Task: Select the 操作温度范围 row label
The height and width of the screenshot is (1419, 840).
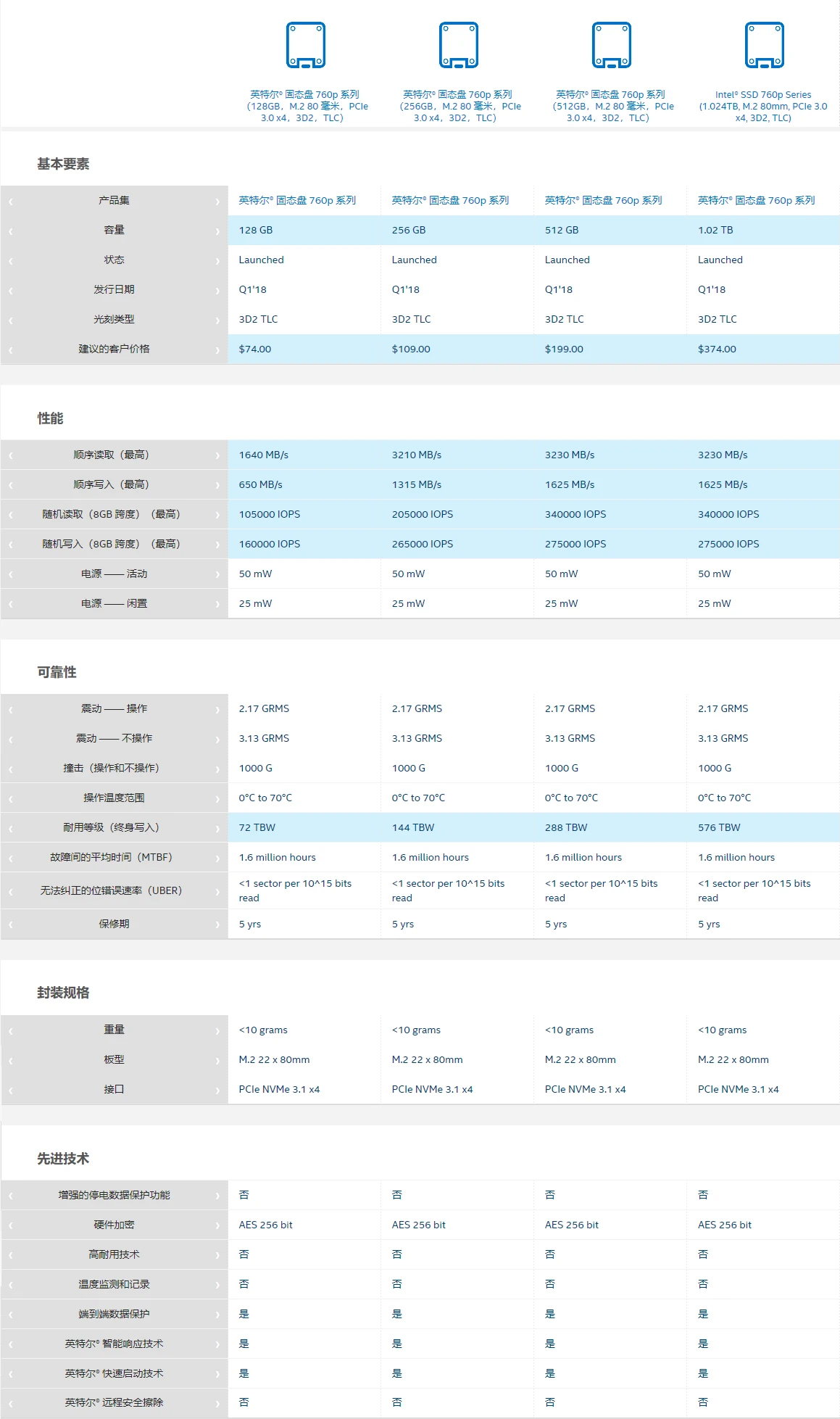Action: click(x=114, y=798)
